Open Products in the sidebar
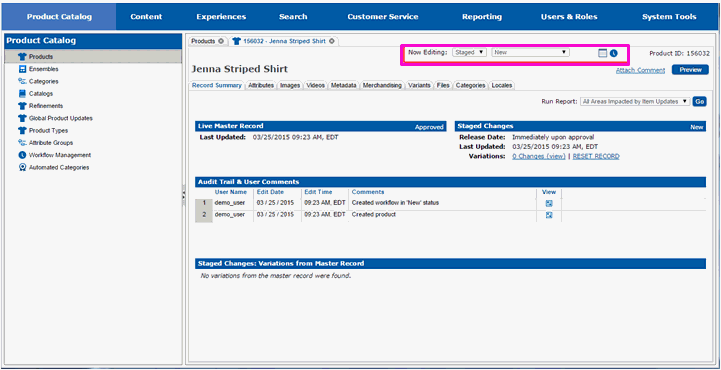Screen dimensions: 721x370 tap(93, 57)
